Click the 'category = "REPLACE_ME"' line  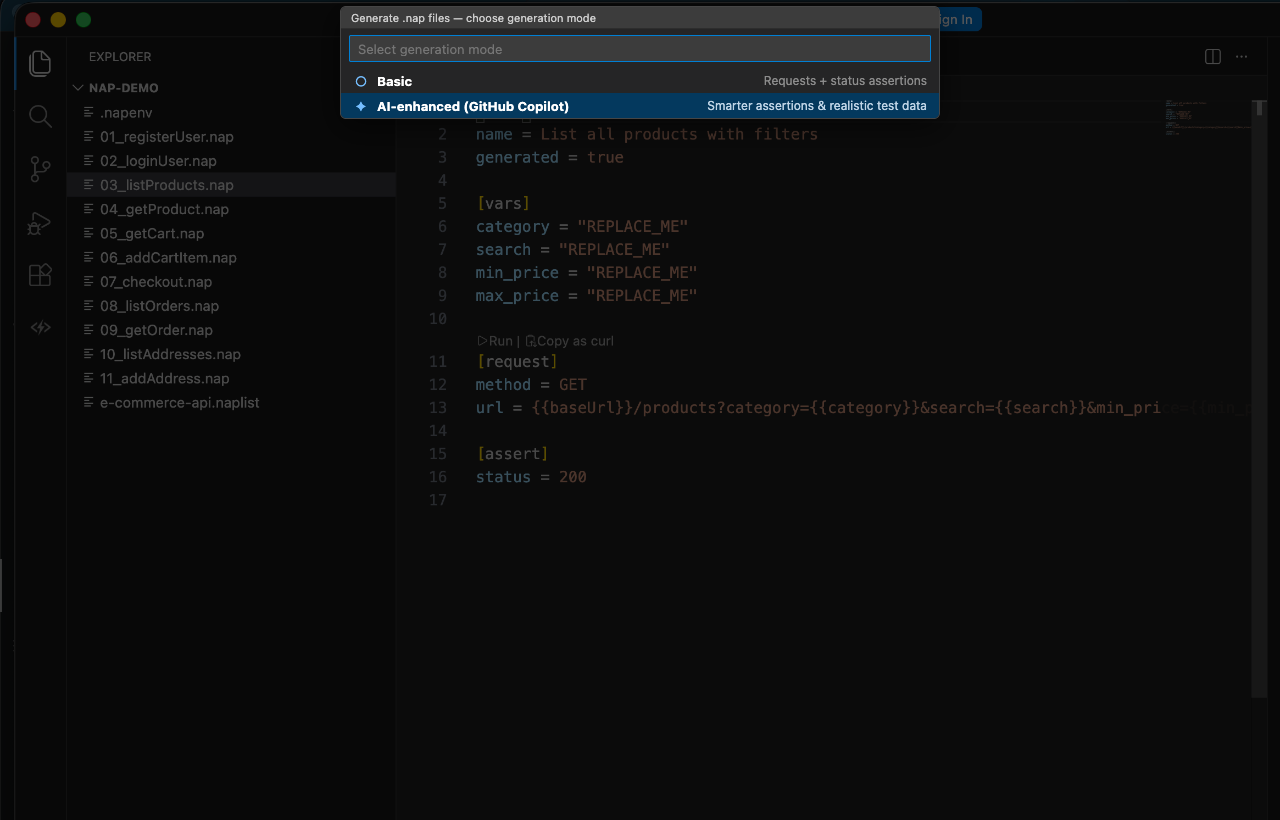pos(582,226)
